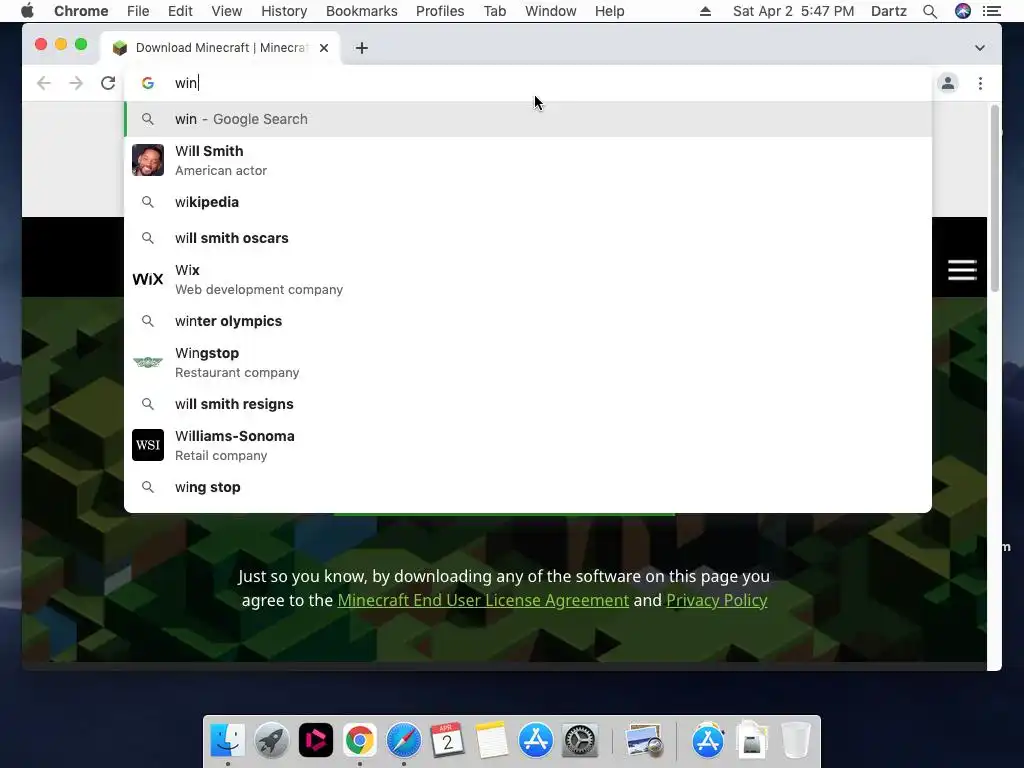Open Safari from the Dock

pyautogui.click(x=404, y=741)
